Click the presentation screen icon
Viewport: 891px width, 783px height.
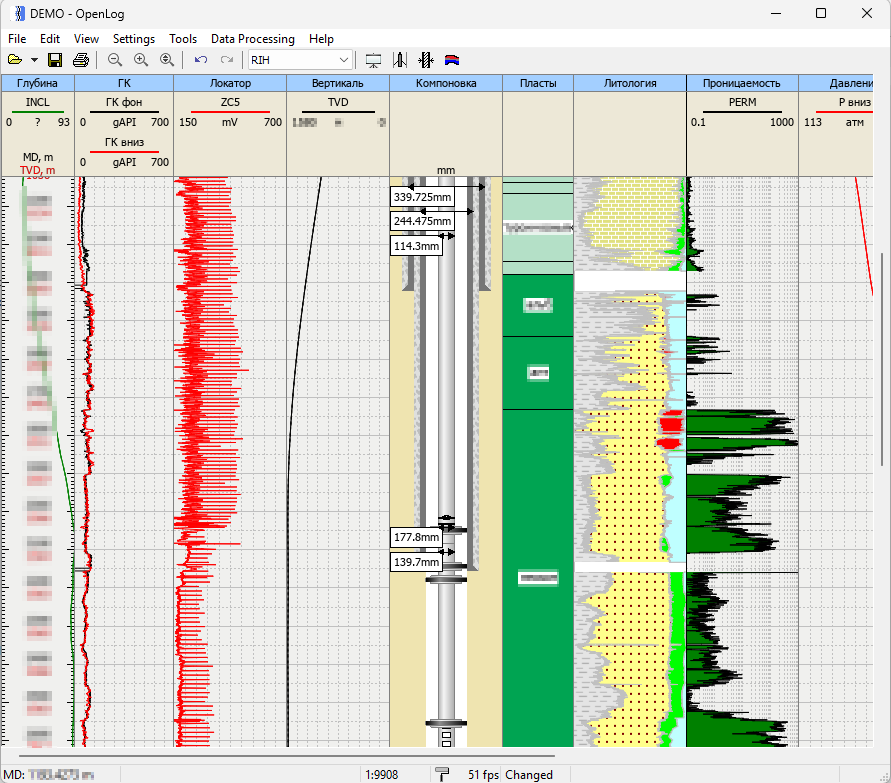[x=373, y=60]
